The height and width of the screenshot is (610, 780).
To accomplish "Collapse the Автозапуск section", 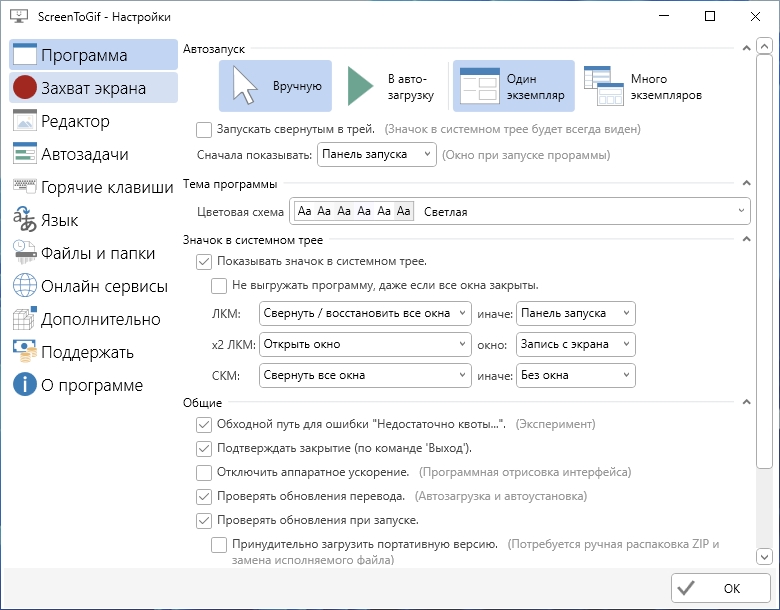I will 746,48.
